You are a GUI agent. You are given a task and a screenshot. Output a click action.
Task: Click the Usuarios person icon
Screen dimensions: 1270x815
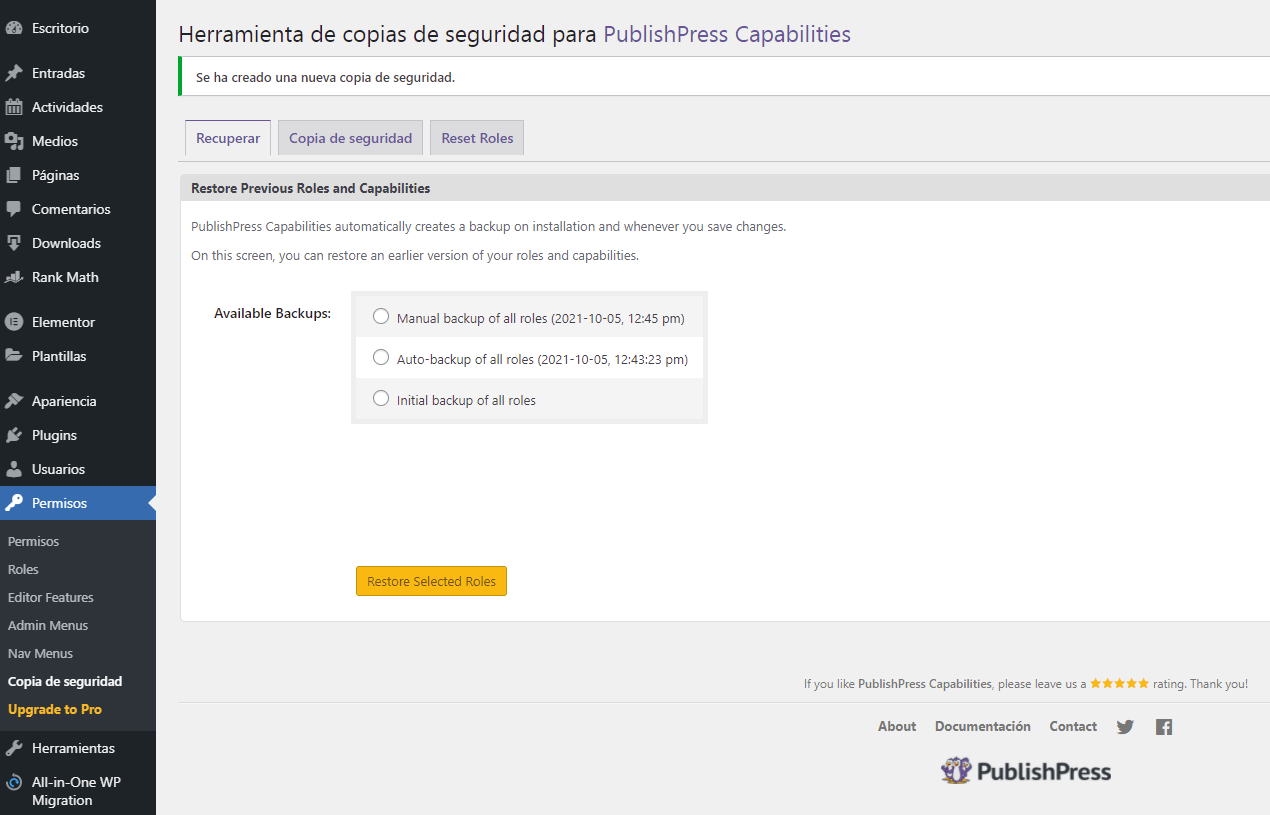14,469
